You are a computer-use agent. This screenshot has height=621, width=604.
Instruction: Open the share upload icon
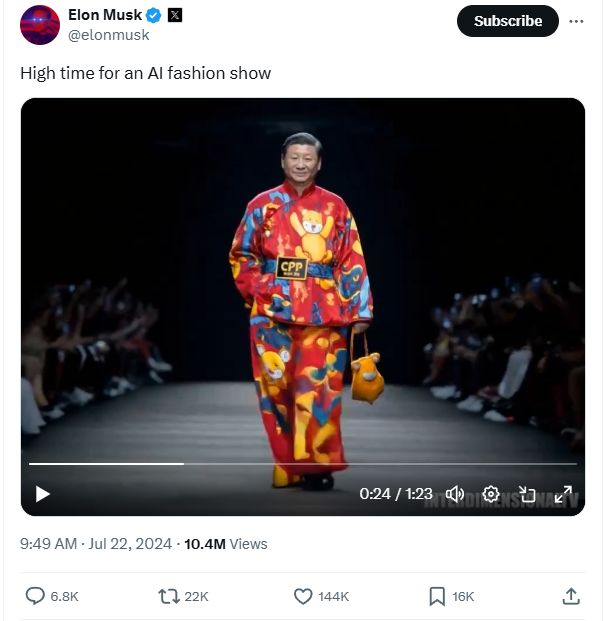point(571,596)
